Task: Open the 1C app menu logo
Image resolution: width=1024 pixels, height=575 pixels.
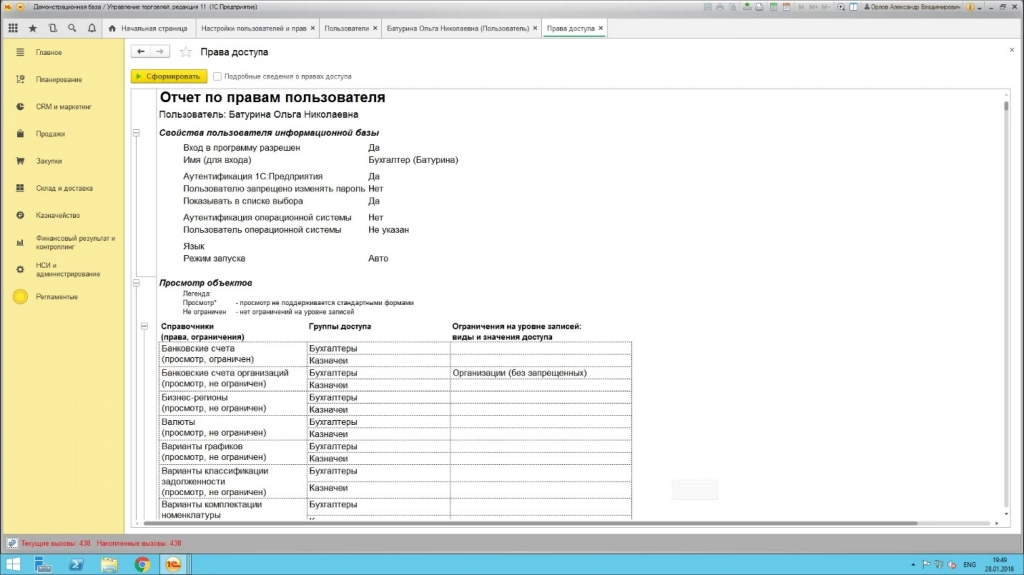Action: tap(8, 7)
